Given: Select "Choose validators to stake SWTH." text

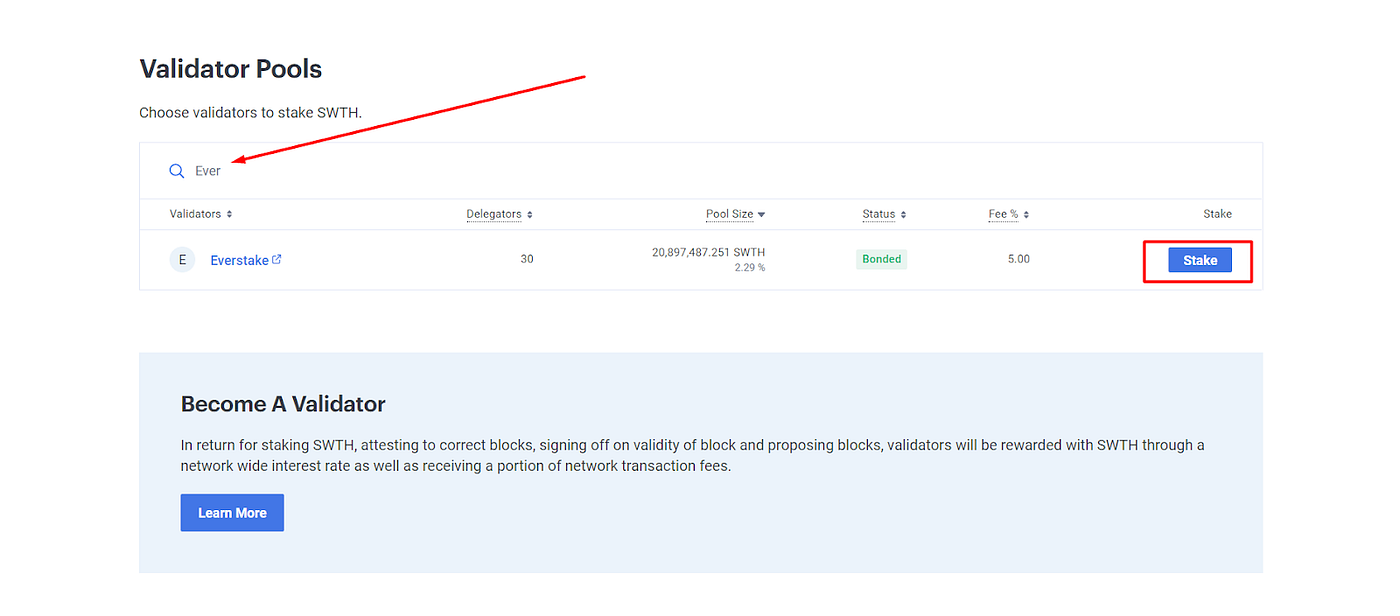Looking at the screenshot, I should (250, 113).
